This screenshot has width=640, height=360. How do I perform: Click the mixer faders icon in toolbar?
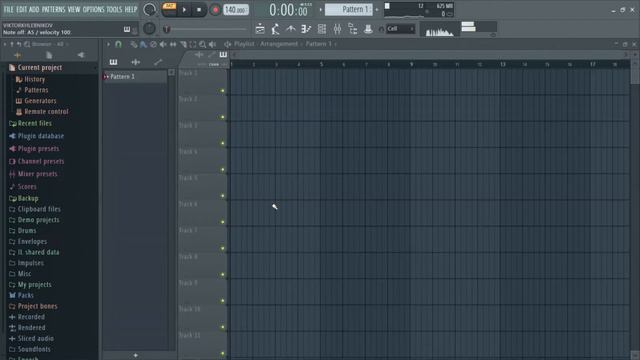[337, 29]
